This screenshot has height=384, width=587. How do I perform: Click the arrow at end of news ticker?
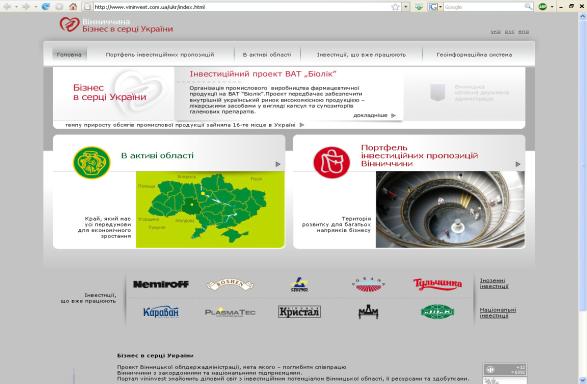coord(302,125)
